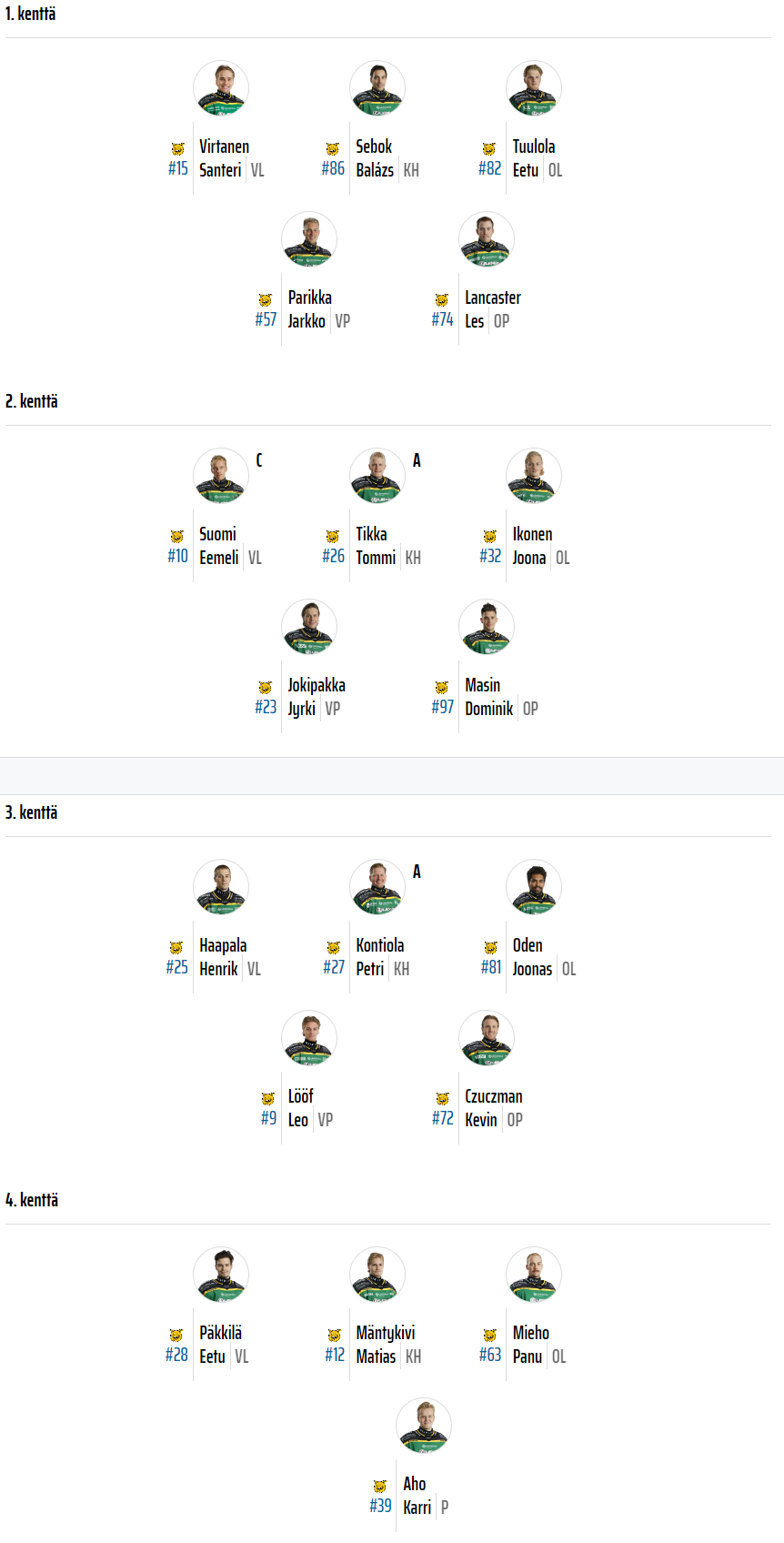Click Eetu Päkkilä's player photo

point(221,1275)
